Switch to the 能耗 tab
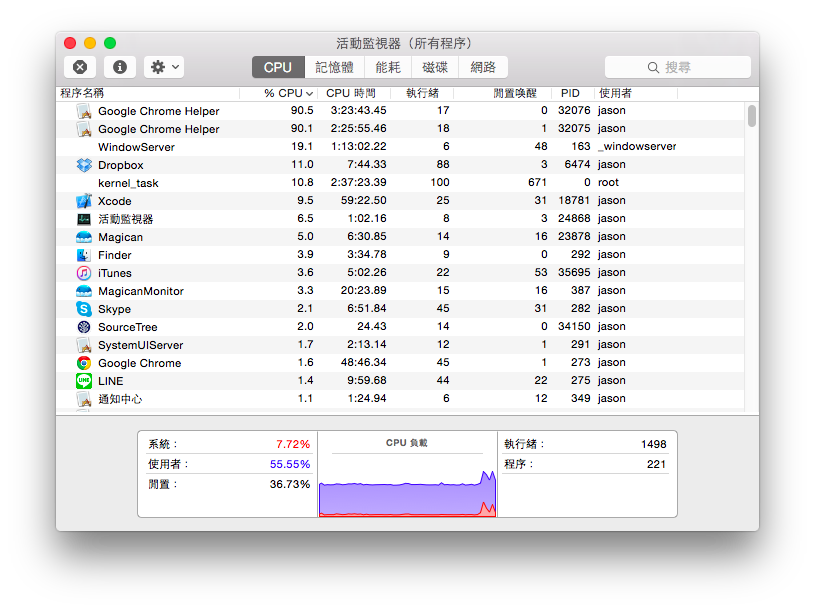815x611 pixels. pos(388,67)
